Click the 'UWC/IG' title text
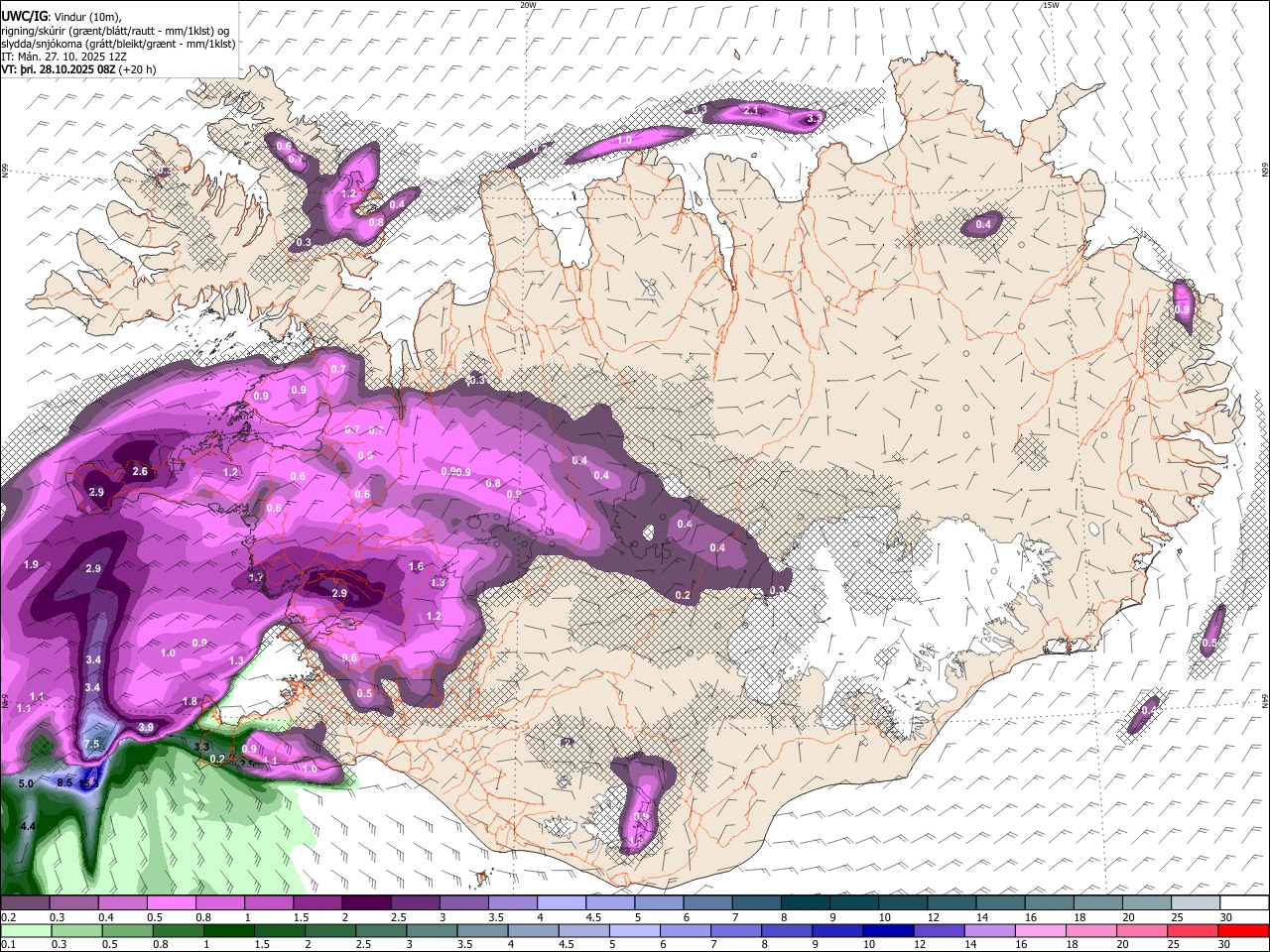 (24, 17)
